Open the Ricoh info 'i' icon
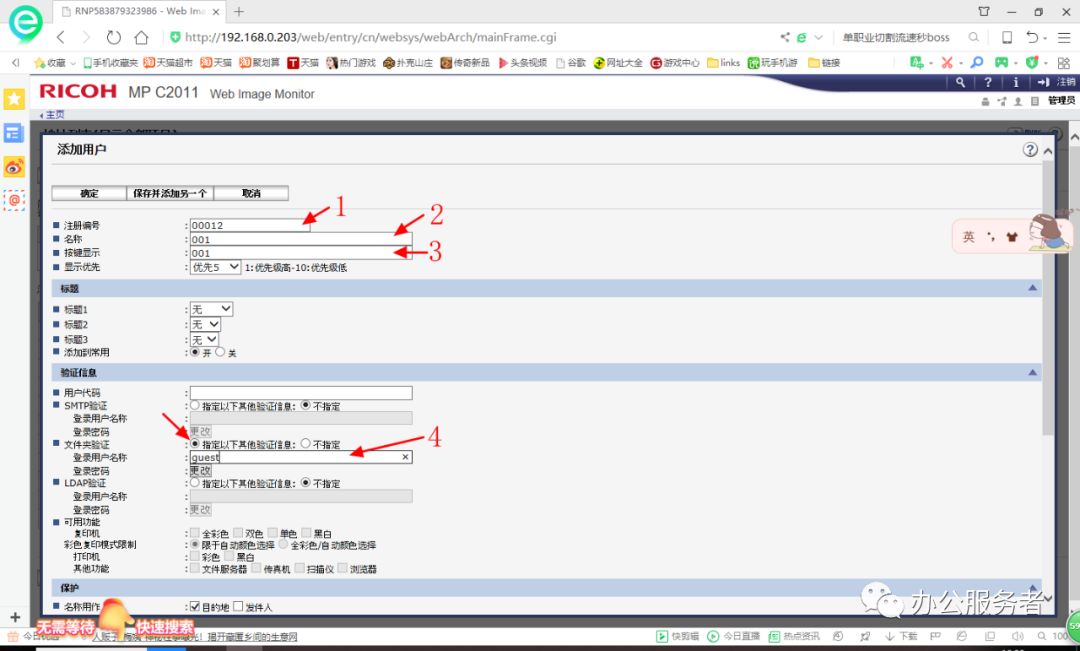The height and width of the screenshot is (651, 1080). pos(1015,82)
